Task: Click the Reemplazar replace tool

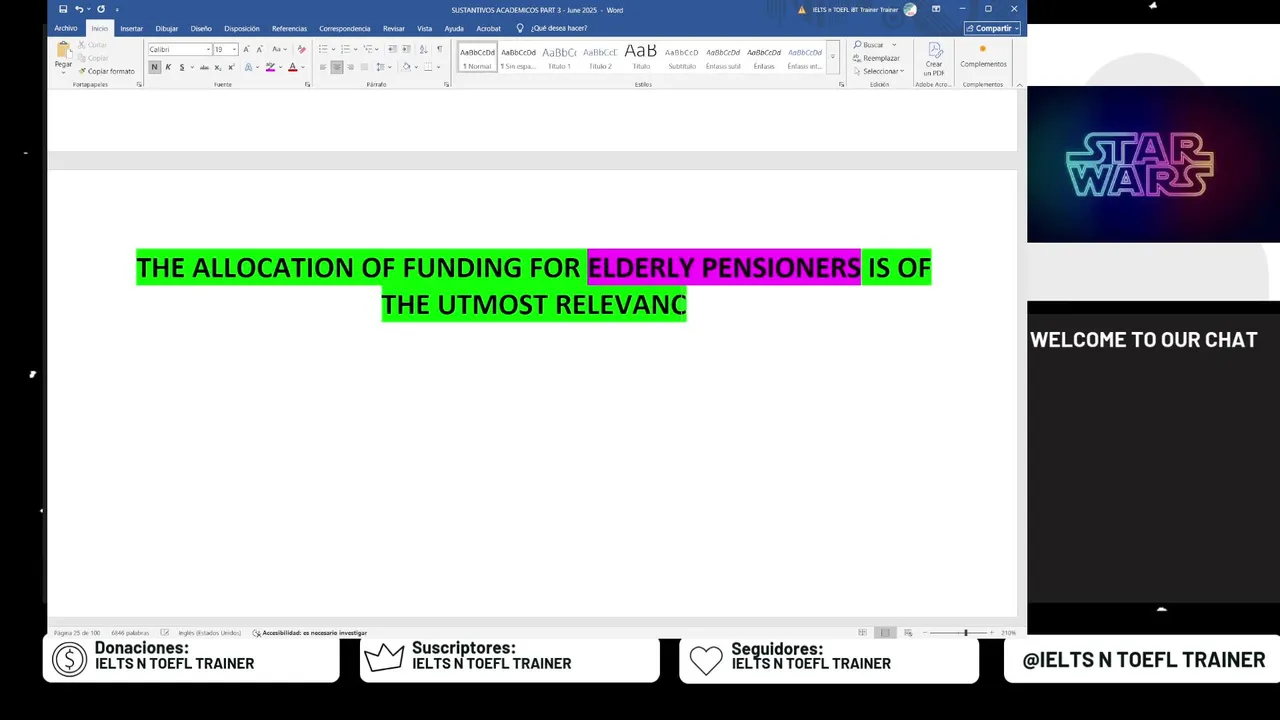Action: 876,58
